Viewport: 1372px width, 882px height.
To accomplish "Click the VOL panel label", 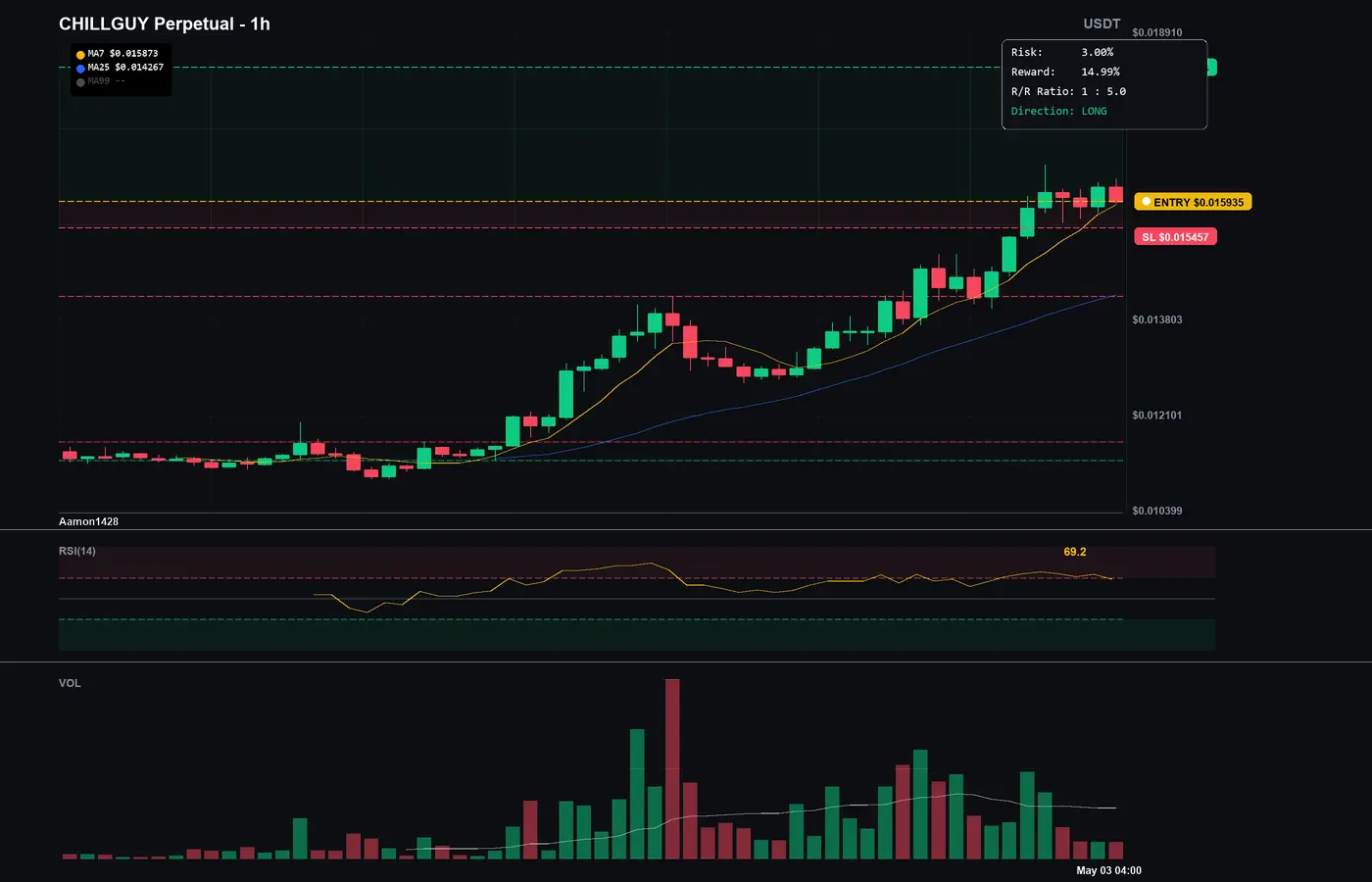I will click(x=70, y=683).
